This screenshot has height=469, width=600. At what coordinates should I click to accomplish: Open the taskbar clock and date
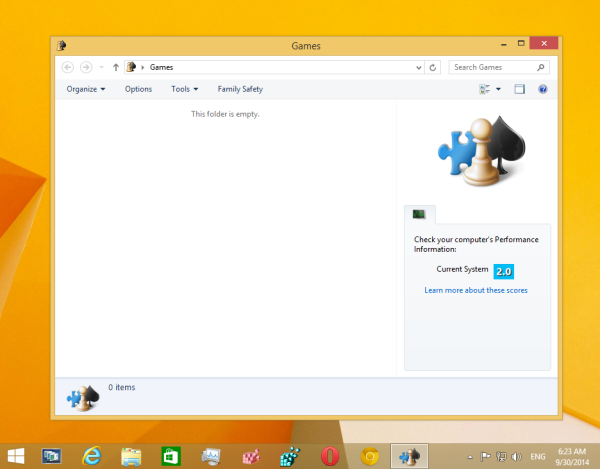(572, 456)
